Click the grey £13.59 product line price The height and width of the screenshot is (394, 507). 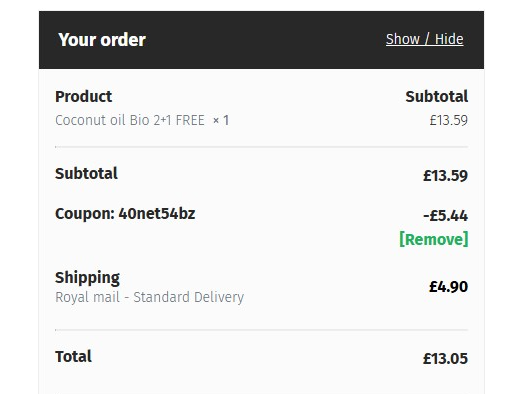pos(449,120)
